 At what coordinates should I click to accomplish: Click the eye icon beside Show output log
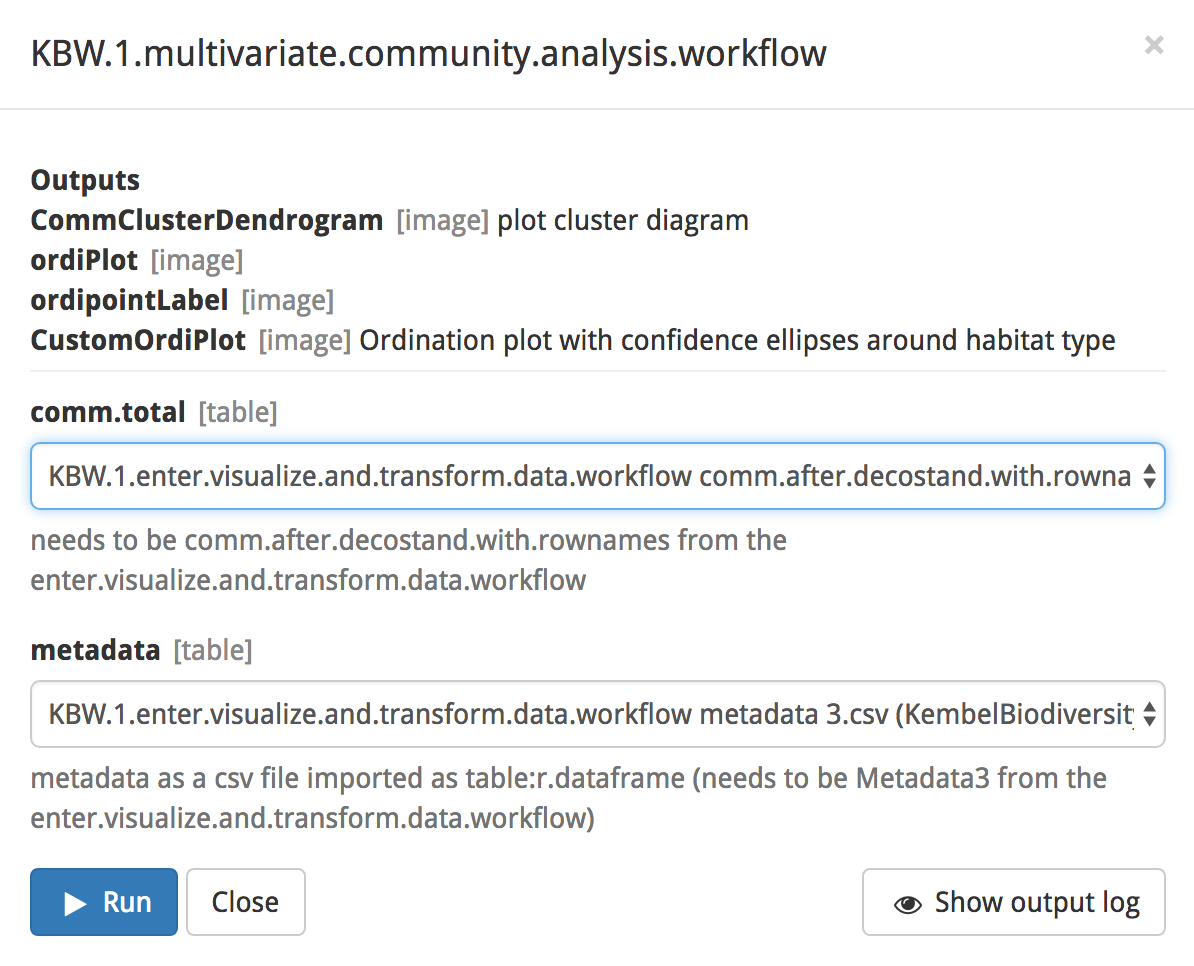[x=907, y=904]
